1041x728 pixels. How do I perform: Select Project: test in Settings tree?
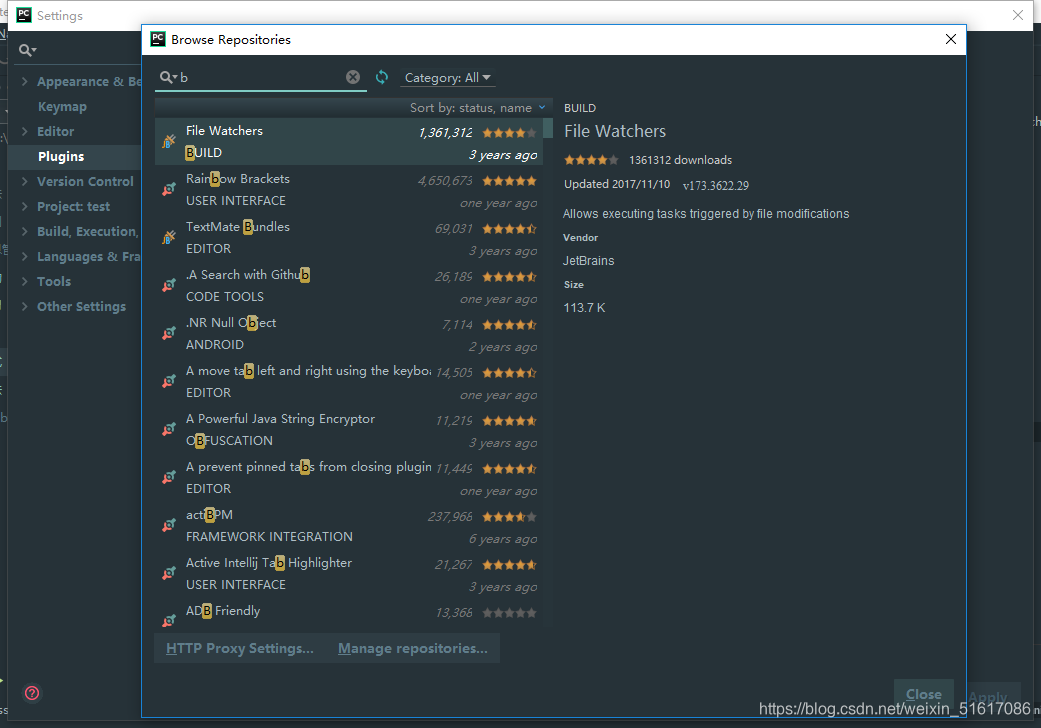(74, 206)
